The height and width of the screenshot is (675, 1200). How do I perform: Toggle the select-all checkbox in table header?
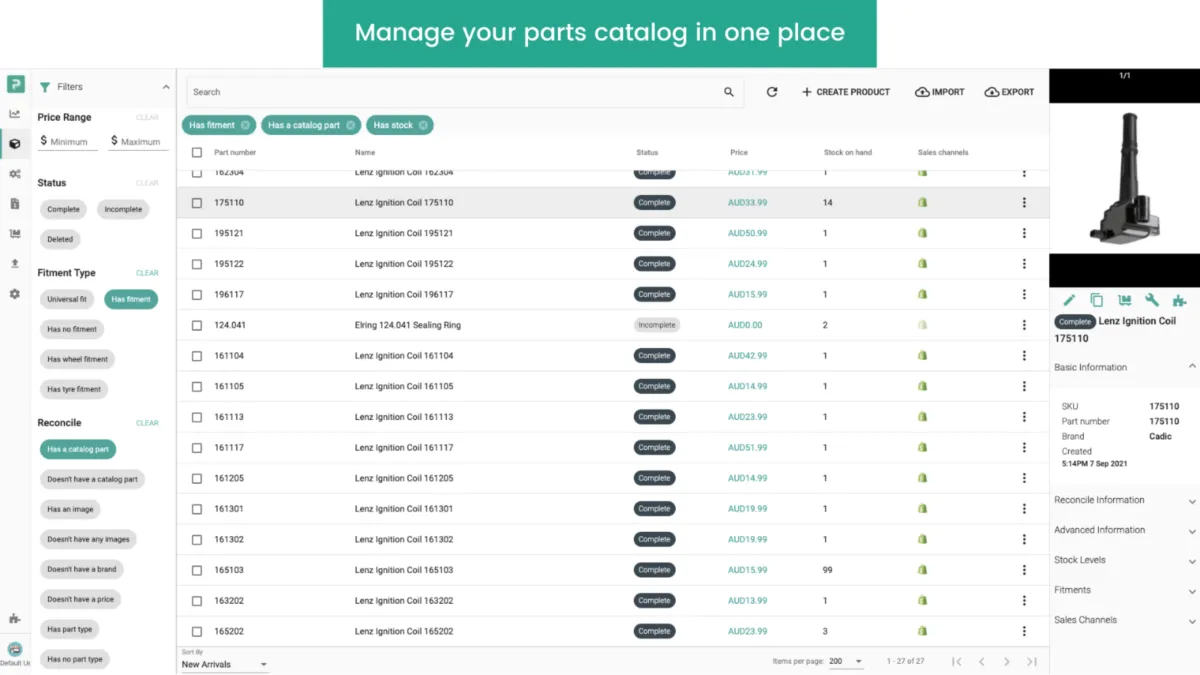click(197, 153)
